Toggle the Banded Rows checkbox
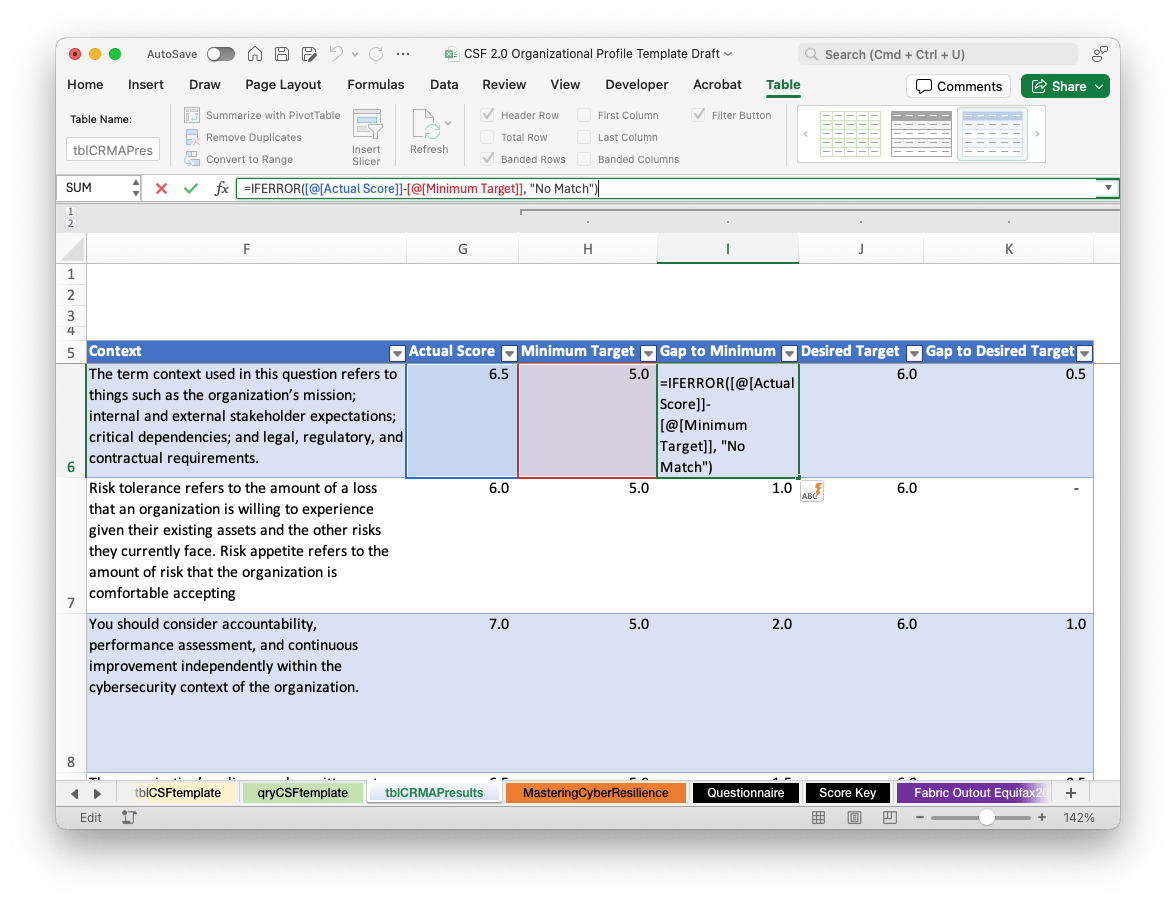 488,159
